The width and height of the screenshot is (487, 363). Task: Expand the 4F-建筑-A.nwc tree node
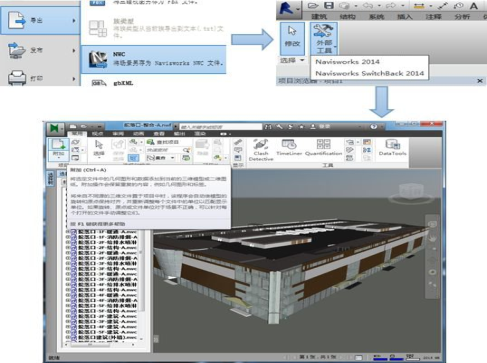(68, 327)
